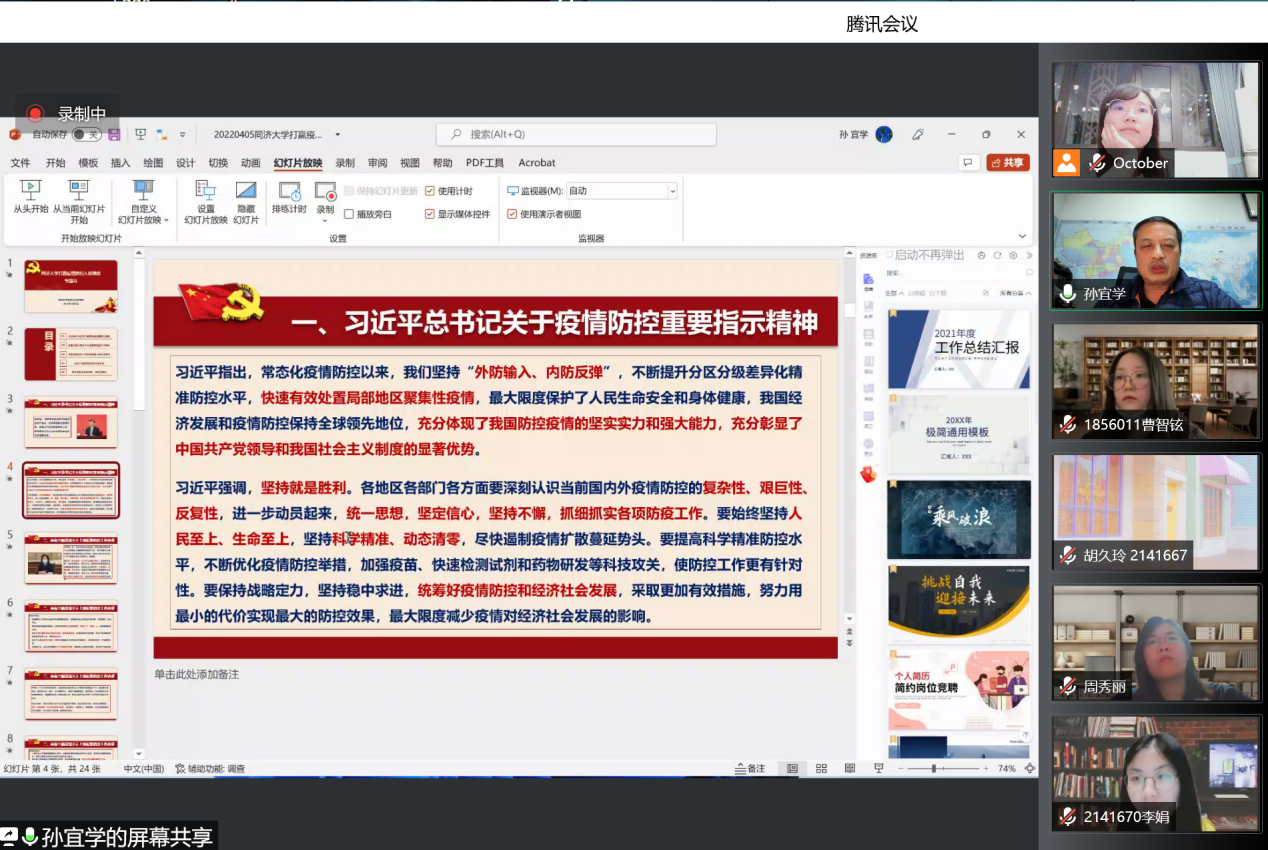Open Set Up Slide Show (设置幻灯片放映)
The height and width of the screenshot is (850, 1268).
pyautogui.click(x=206, y=201)
